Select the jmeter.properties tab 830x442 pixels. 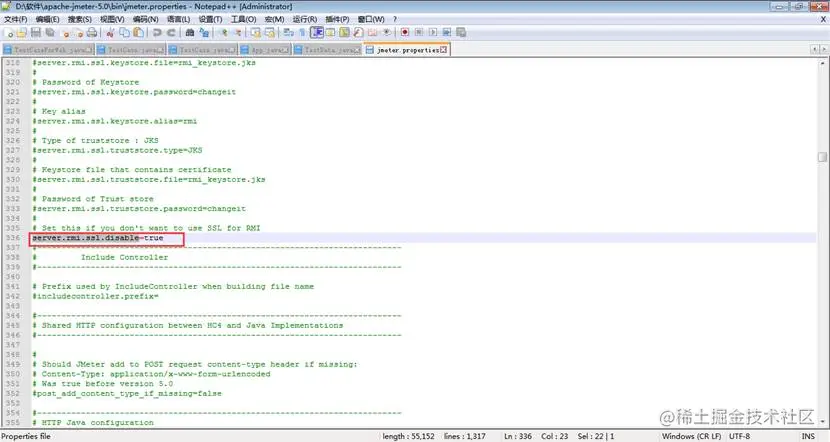pos(407,50)
